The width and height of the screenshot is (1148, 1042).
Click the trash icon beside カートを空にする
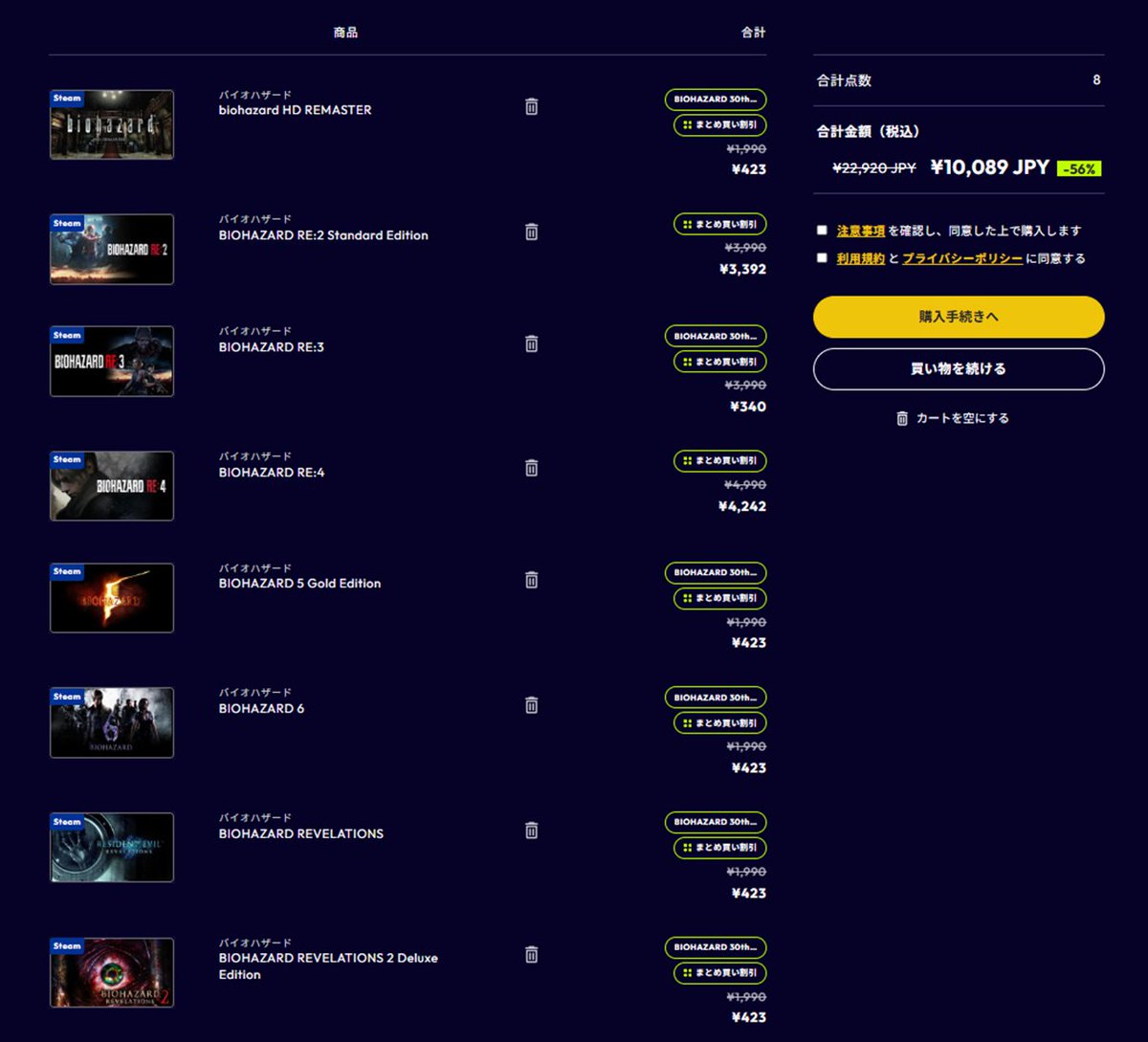pos(902,418)
